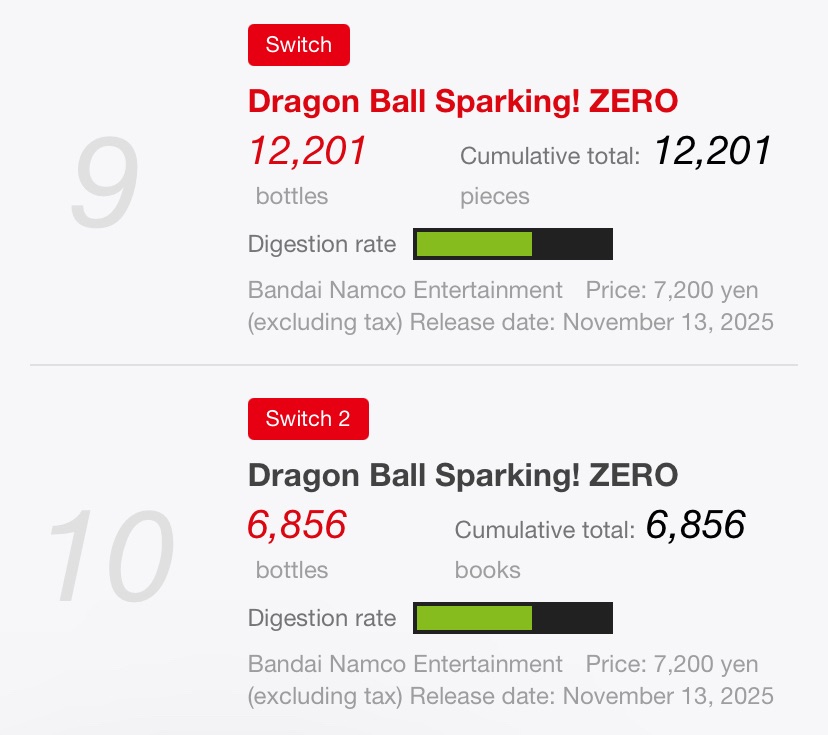This screenshot has height=735, width=828.
Task: Click the red Switch platform tag
Action: point(298,45)
